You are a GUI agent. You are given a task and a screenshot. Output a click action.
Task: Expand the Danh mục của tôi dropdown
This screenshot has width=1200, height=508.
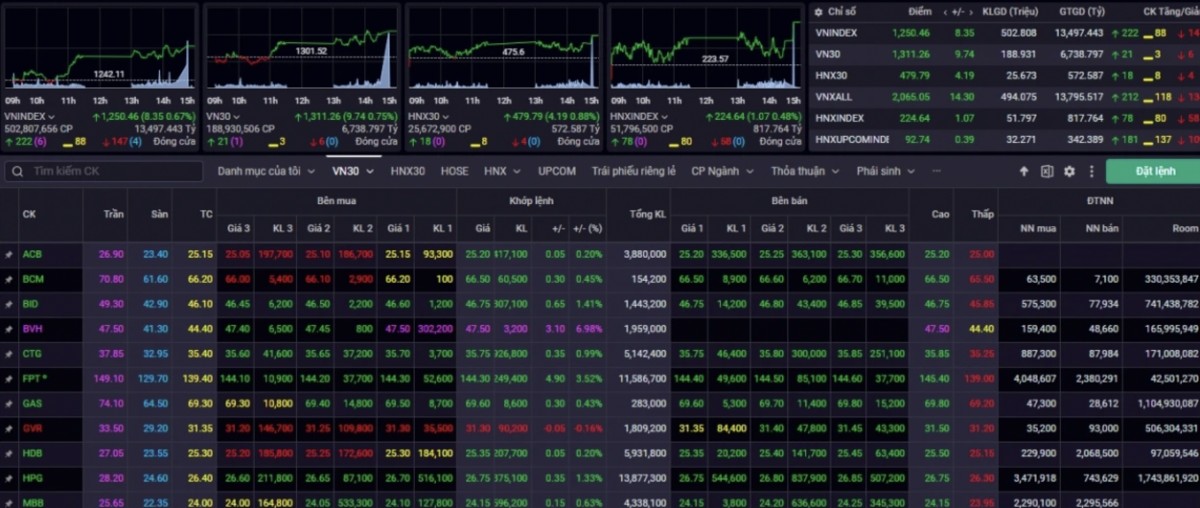click(265, 171)
